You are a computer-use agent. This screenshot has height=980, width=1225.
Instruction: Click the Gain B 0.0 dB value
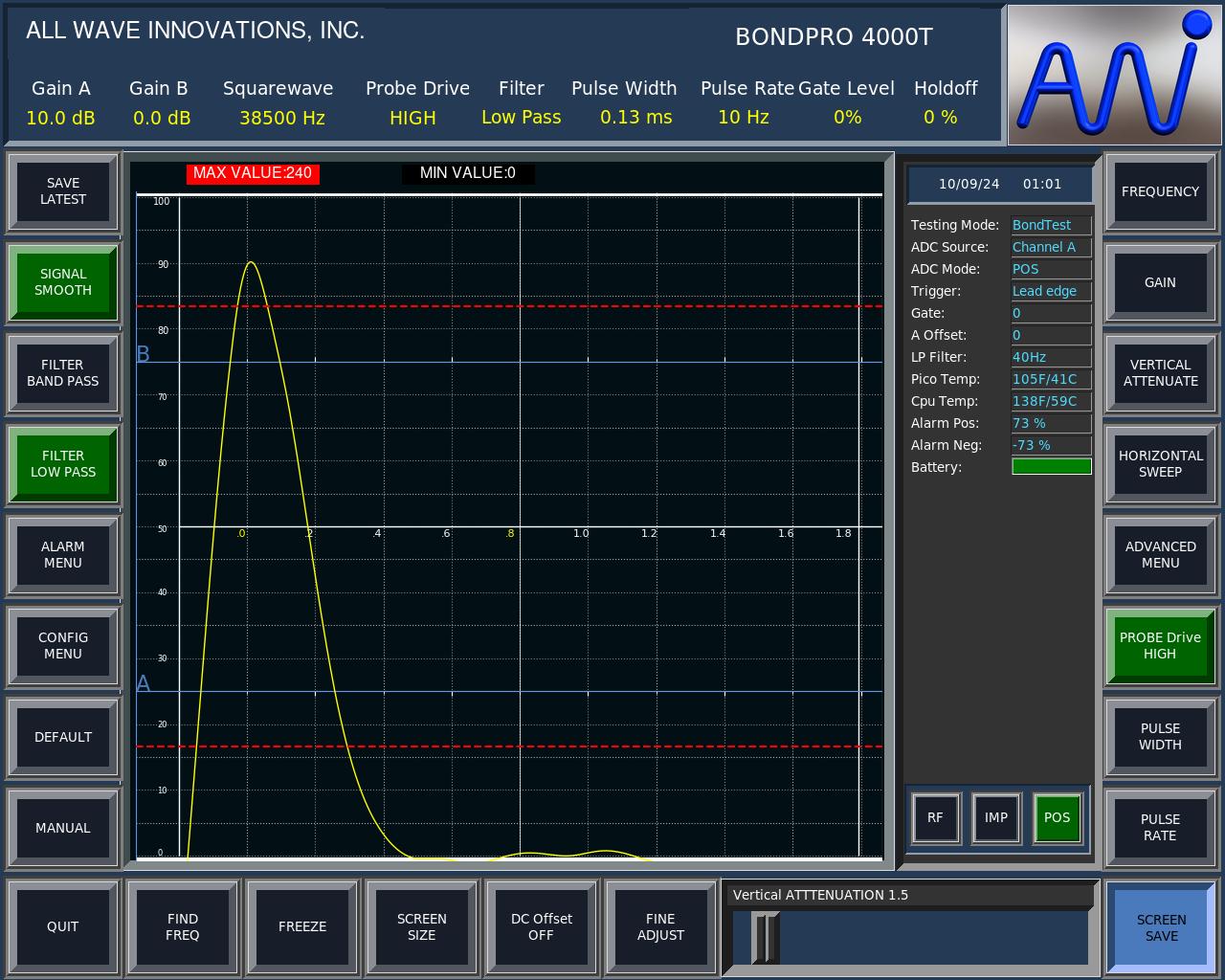point(162,118)
